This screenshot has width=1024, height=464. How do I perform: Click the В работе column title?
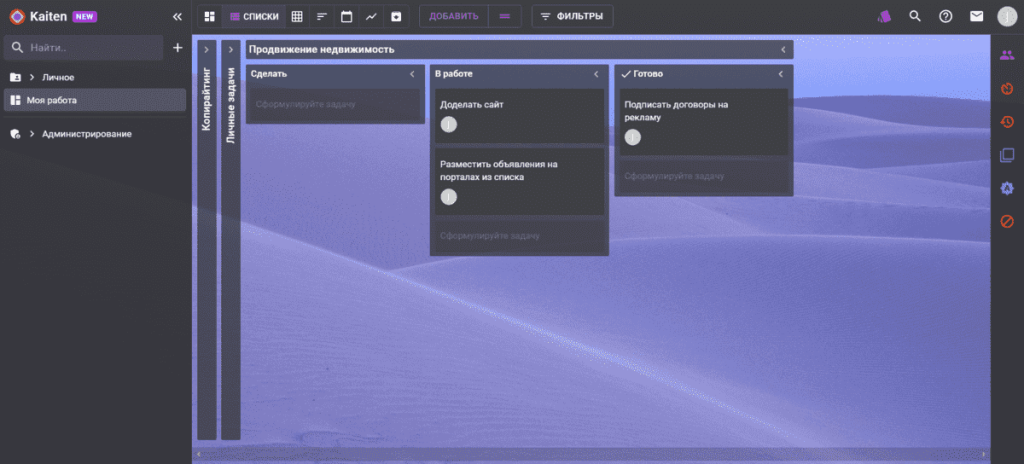tap(454, 74)
